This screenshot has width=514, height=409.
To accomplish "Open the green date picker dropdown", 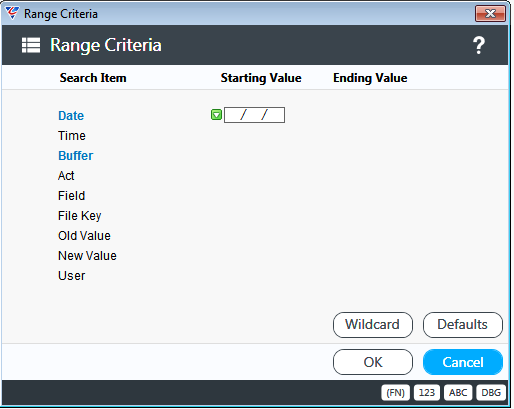I will tap(216, 115).
